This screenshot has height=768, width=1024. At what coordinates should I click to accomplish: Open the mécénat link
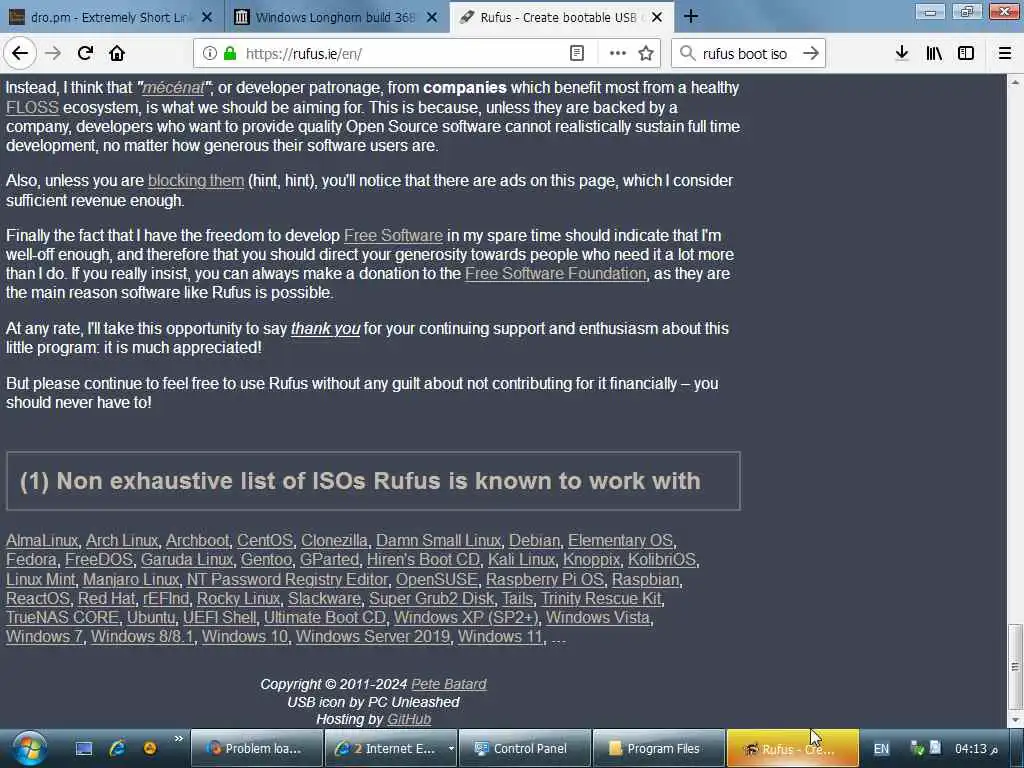[x=173, y=88]
